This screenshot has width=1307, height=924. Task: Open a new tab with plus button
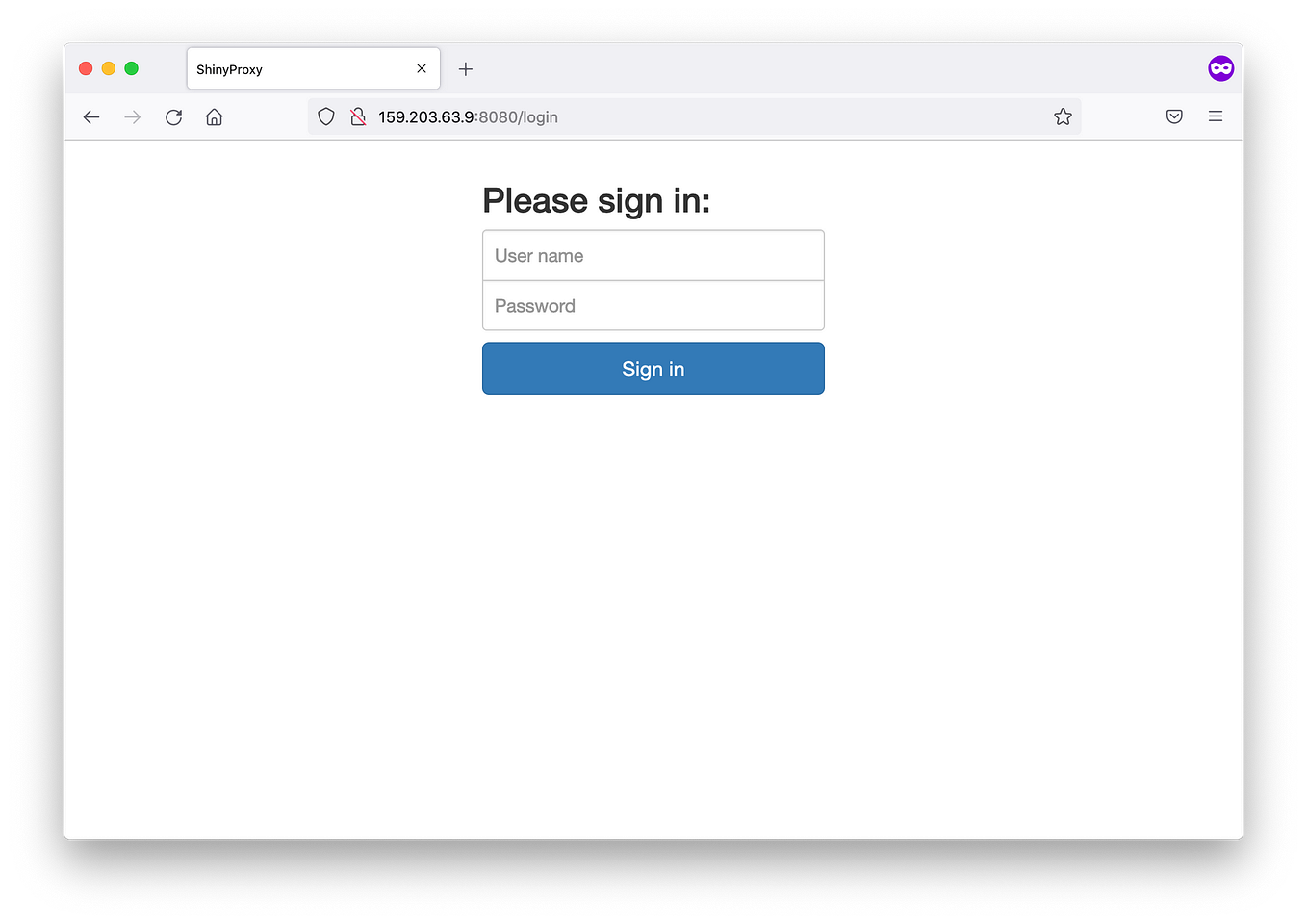[466, 69]
